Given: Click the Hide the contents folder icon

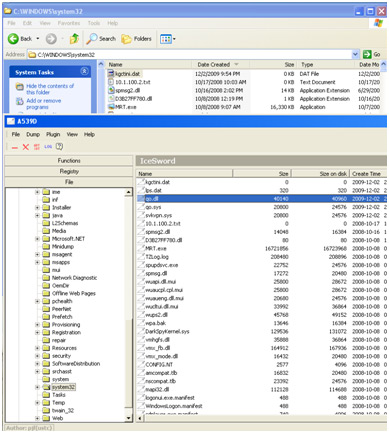Looking at the screenshot, I should point(20,87).
